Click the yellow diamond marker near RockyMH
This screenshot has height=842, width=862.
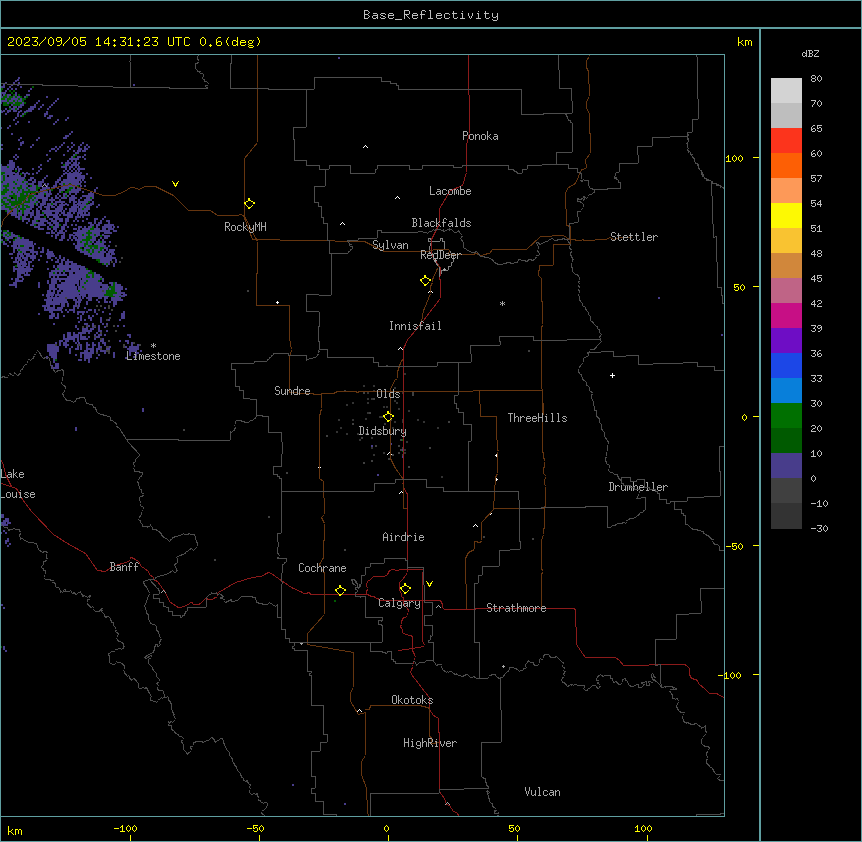(249, 204)
